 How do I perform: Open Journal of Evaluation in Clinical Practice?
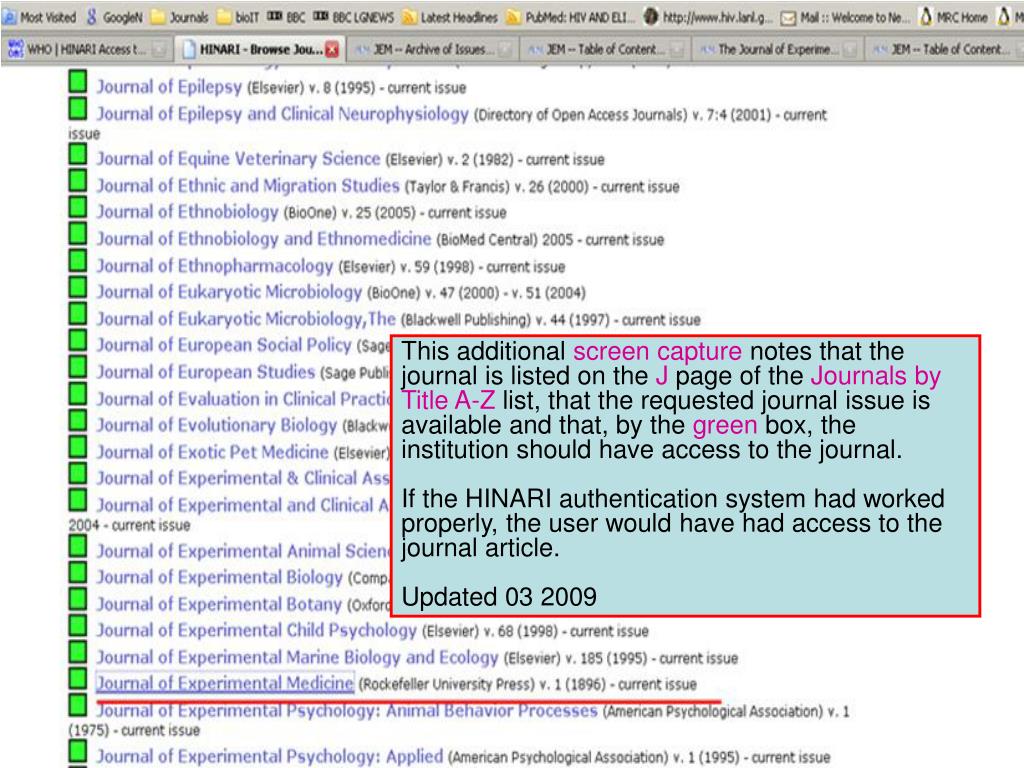coord(244,399)
